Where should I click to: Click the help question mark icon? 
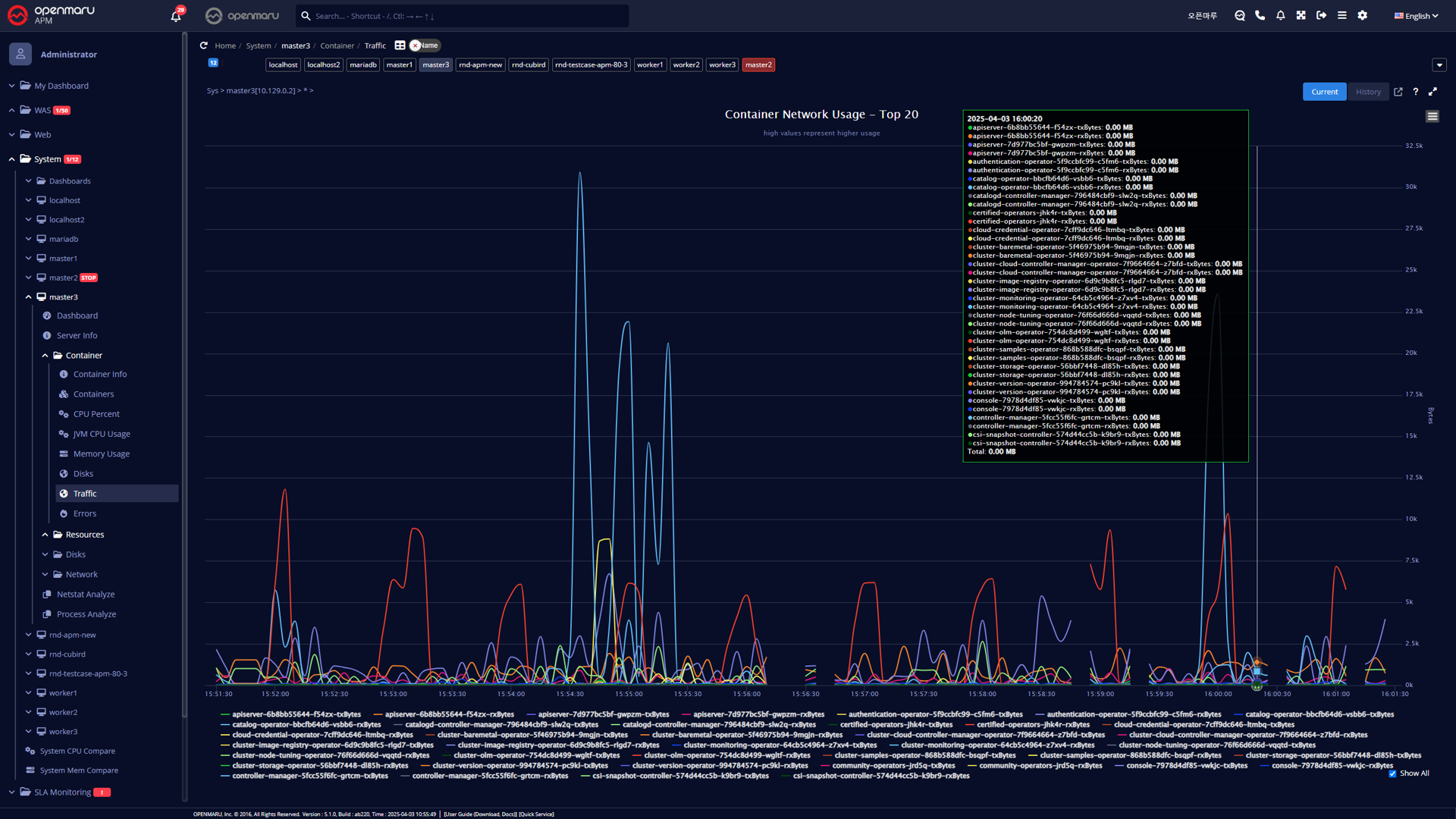[x=1415, y=92]
